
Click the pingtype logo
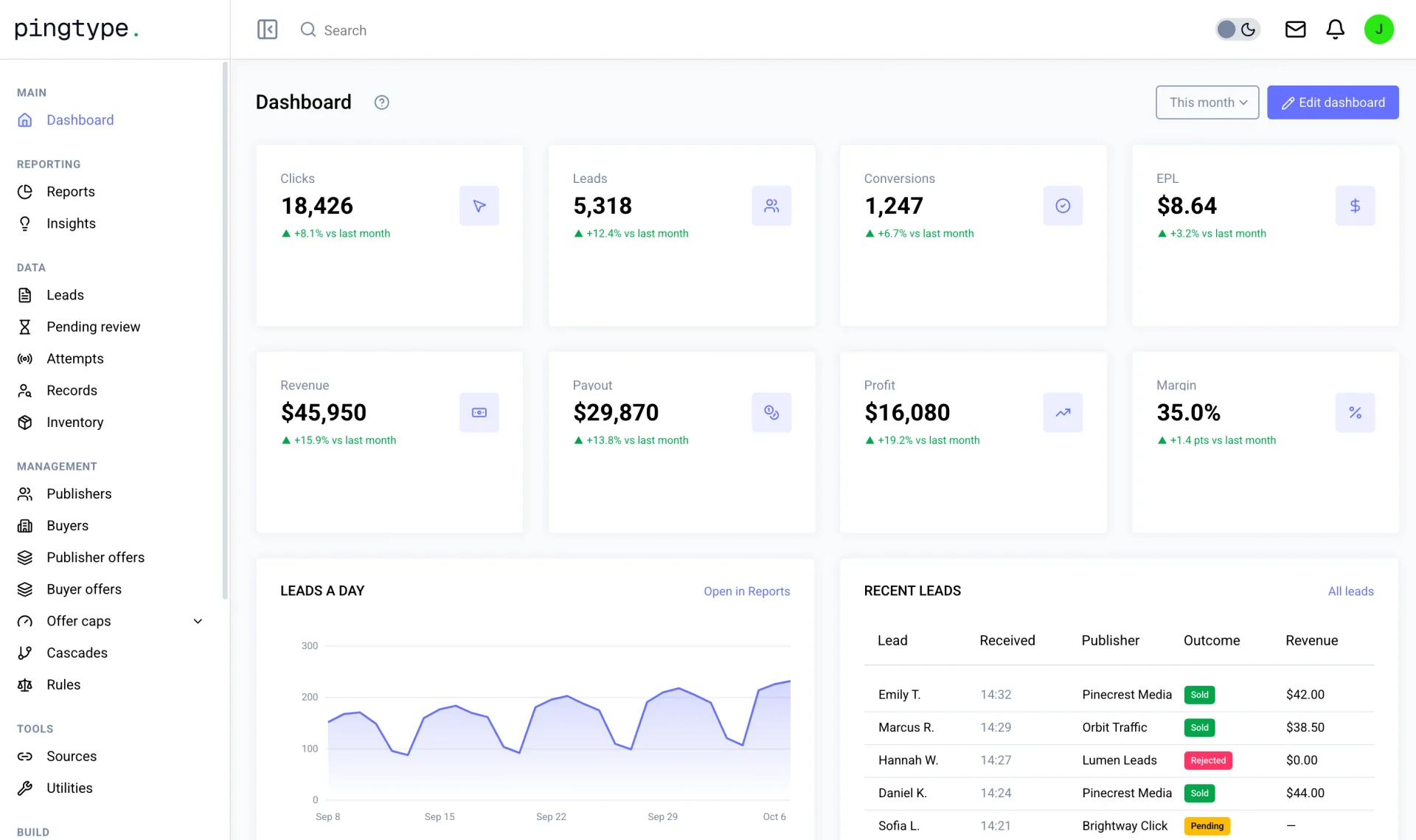(x=77, y=29)
